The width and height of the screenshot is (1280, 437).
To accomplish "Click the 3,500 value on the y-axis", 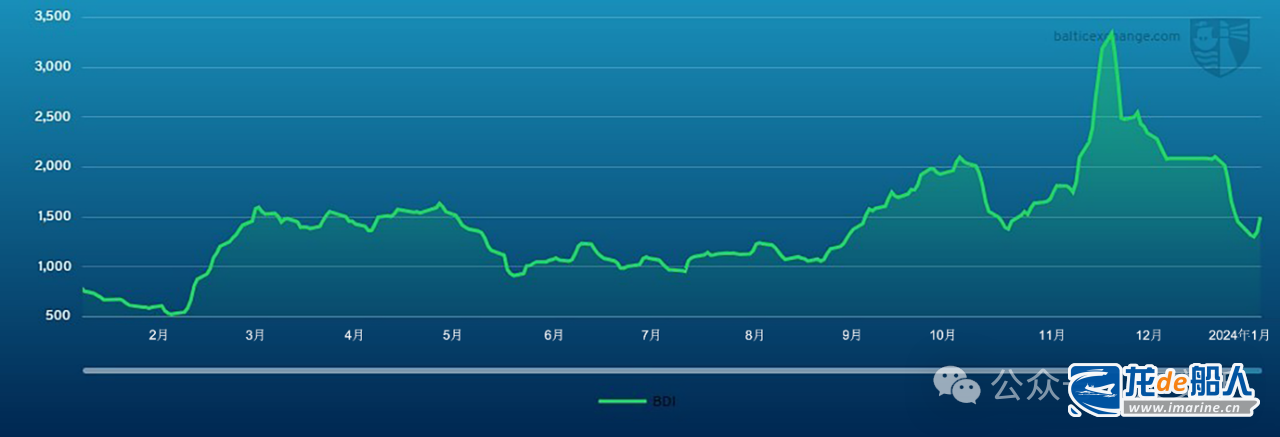I will pyautogui.click(x=52, y=17).
